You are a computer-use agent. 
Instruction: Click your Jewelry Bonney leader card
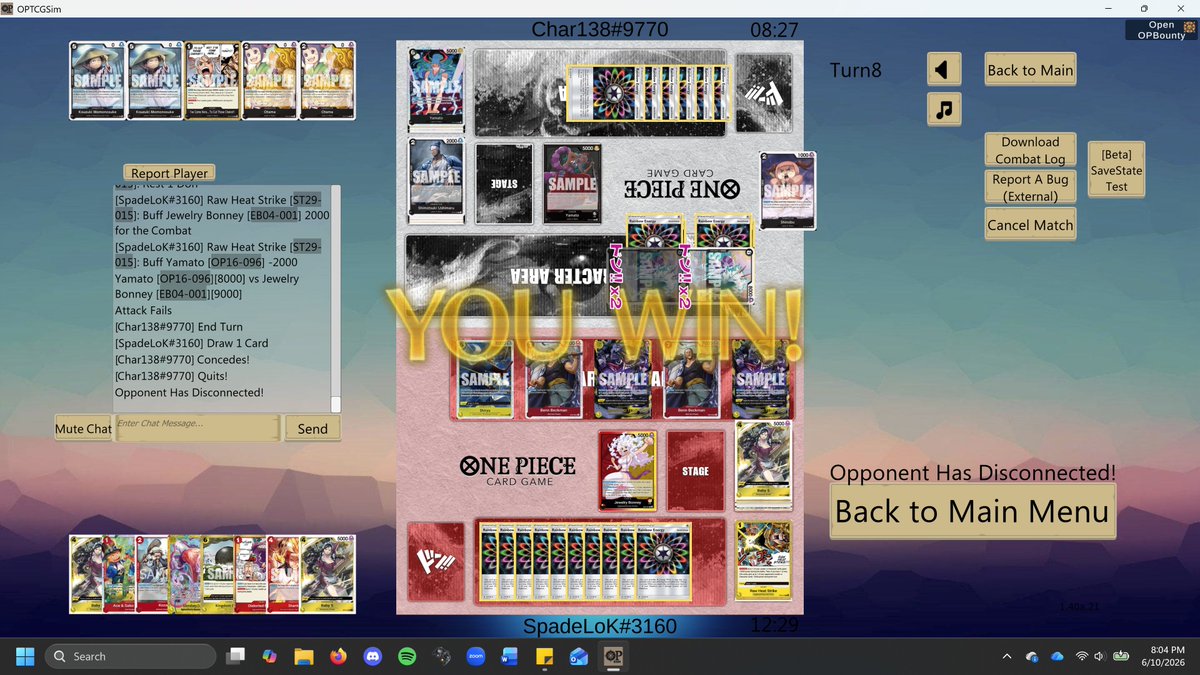[x=627, y=471]
